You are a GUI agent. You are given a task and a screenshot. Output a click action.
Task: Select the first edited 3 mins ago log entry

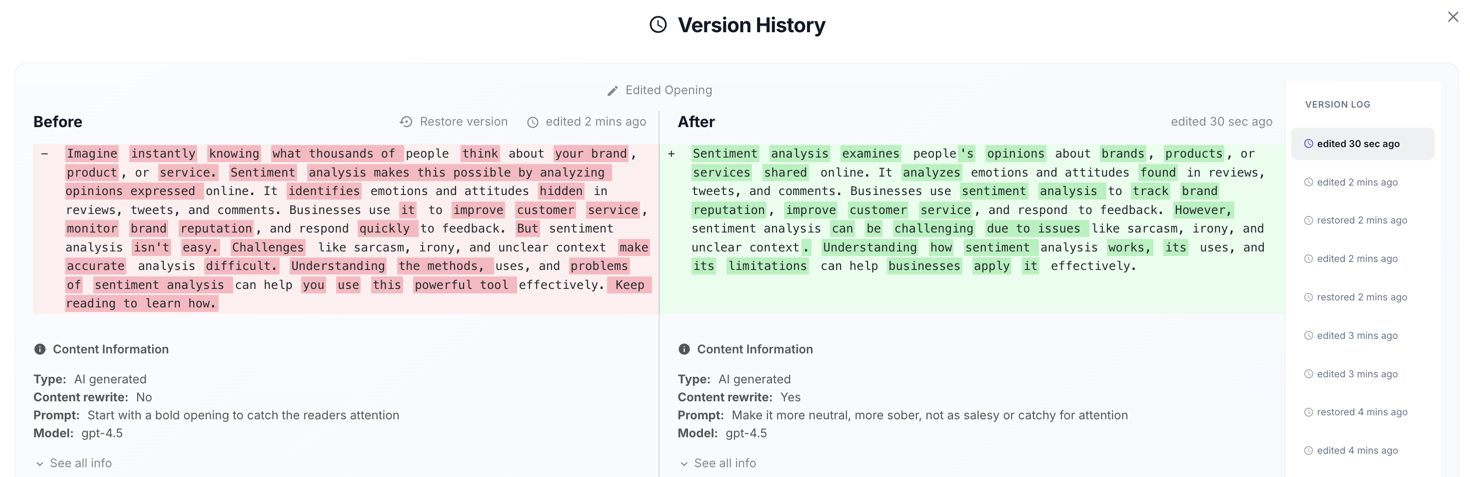pos(1362,336)
